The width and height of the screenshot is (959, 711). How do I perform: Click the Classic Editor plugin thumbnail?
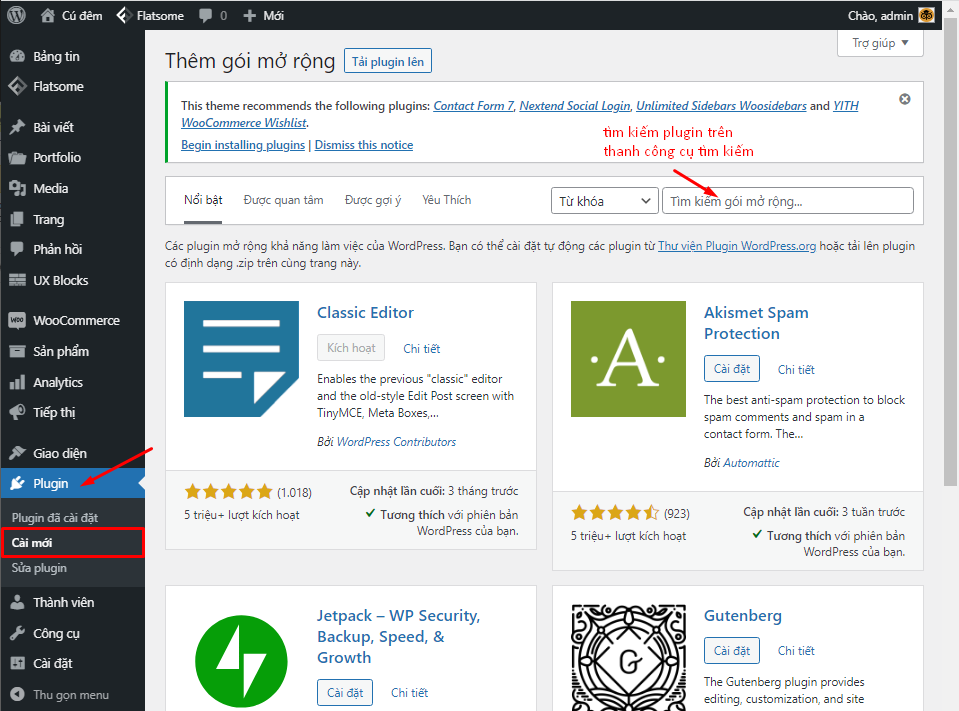click(x=242, y=359)
